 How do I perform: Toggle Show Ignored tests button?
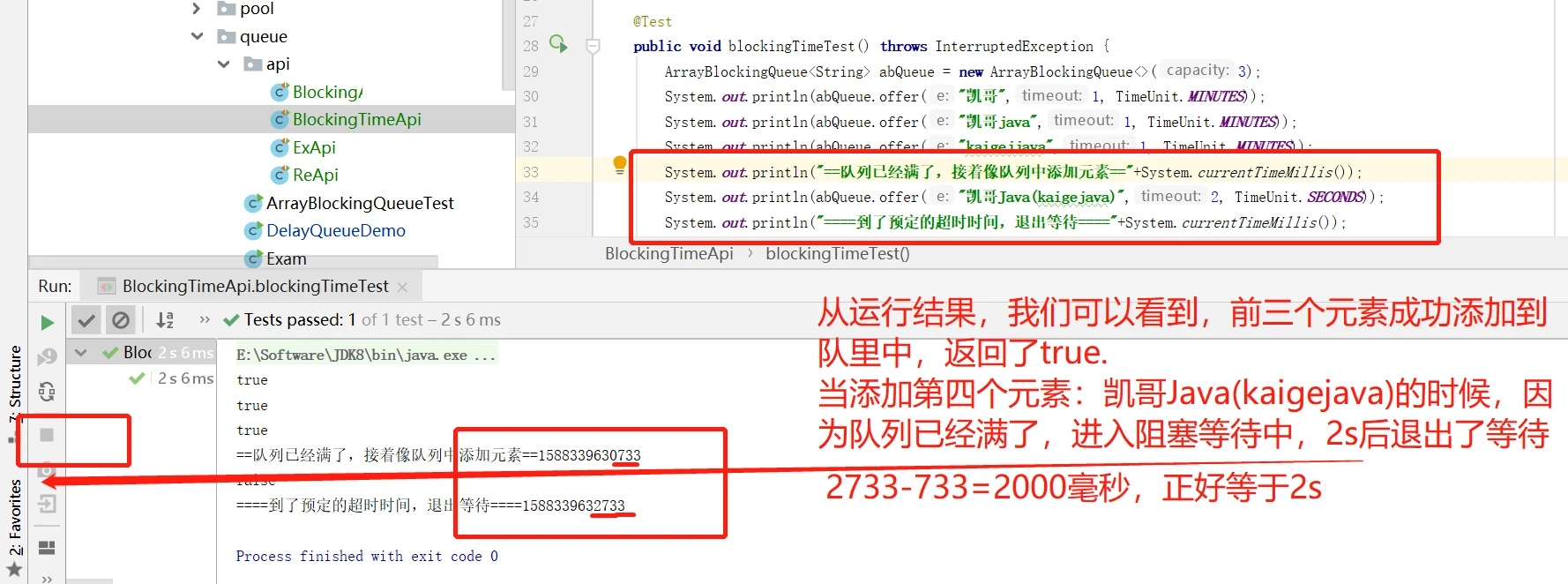[121, 320]
